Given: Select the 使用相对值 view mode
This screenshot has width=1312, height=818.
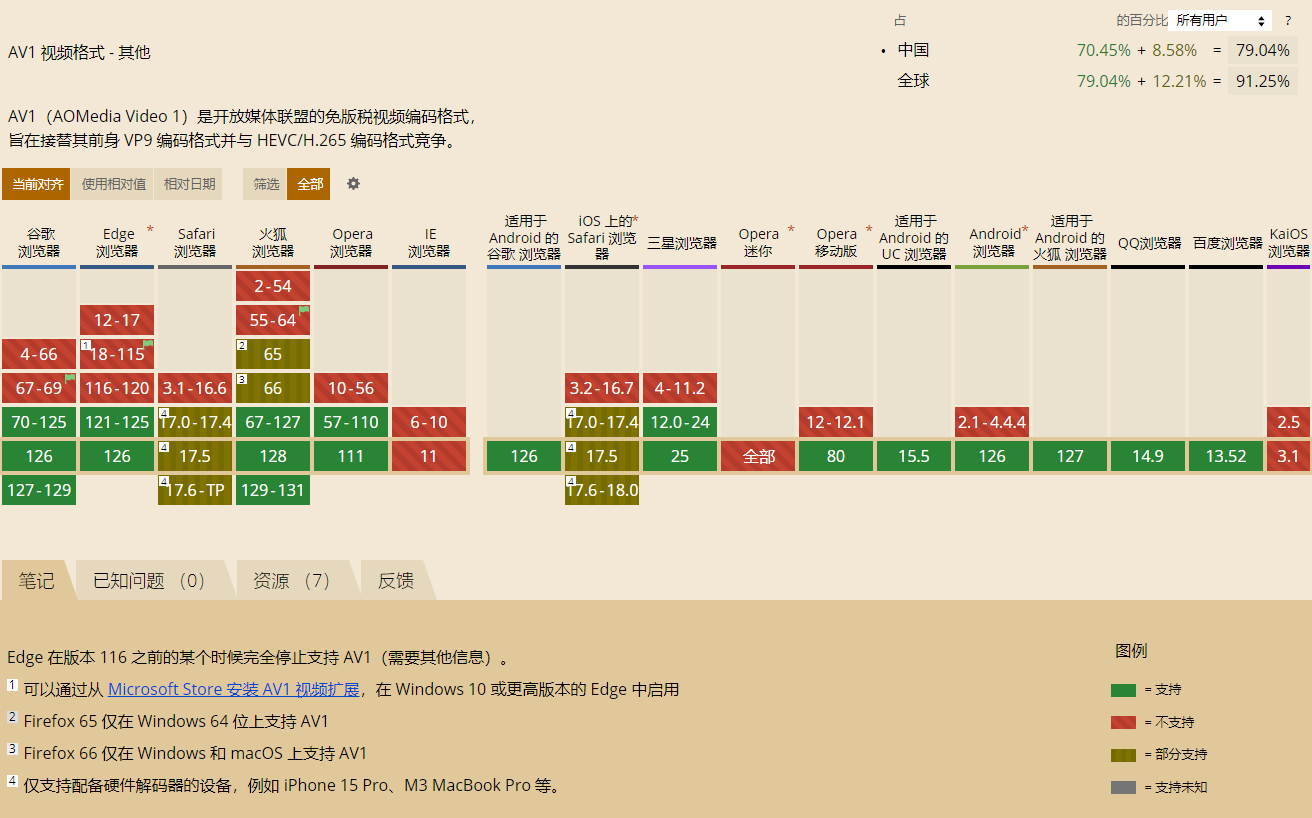Looking at the screenshot, I should (114, 184).
